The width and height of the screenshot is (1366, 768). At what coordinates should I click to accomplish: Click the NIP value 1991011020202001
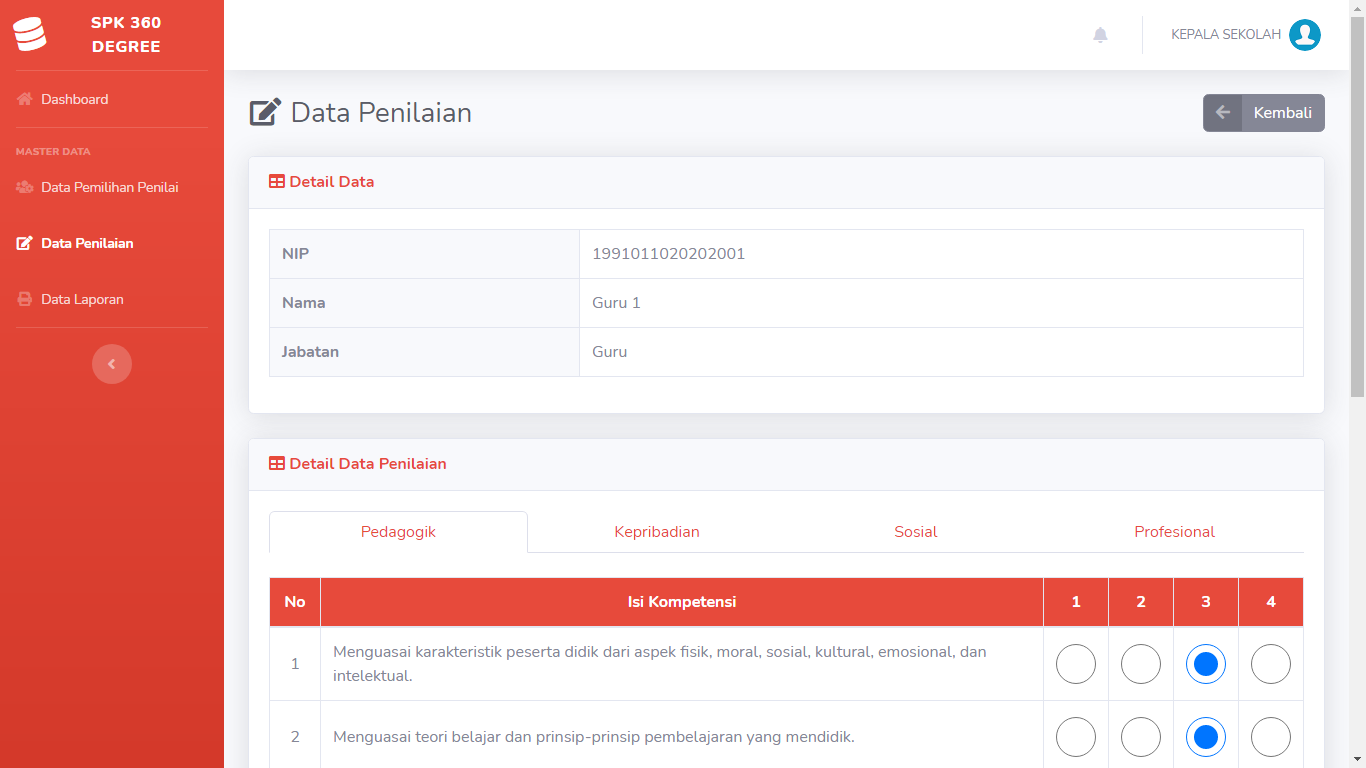[x=668, y=254]
